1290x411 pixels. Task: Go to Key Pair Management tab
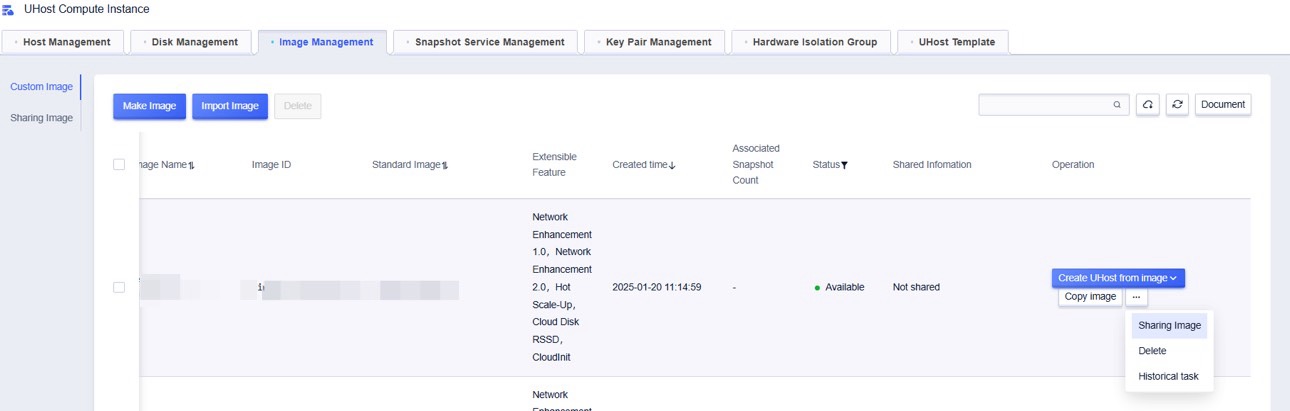(x=655, y=42)
